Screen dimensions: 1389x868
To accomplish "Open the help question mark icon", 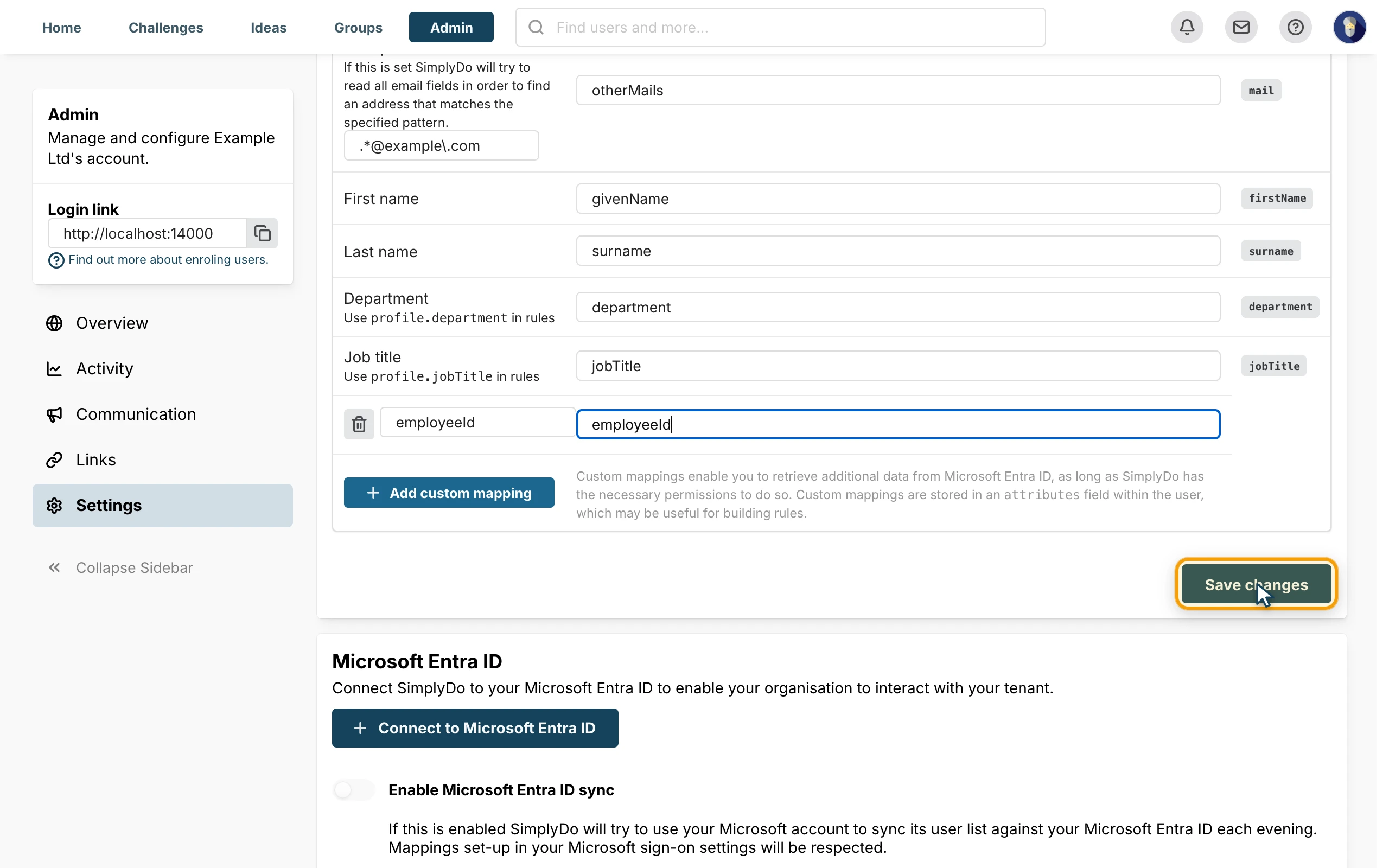I will [x=1295, y=27].
